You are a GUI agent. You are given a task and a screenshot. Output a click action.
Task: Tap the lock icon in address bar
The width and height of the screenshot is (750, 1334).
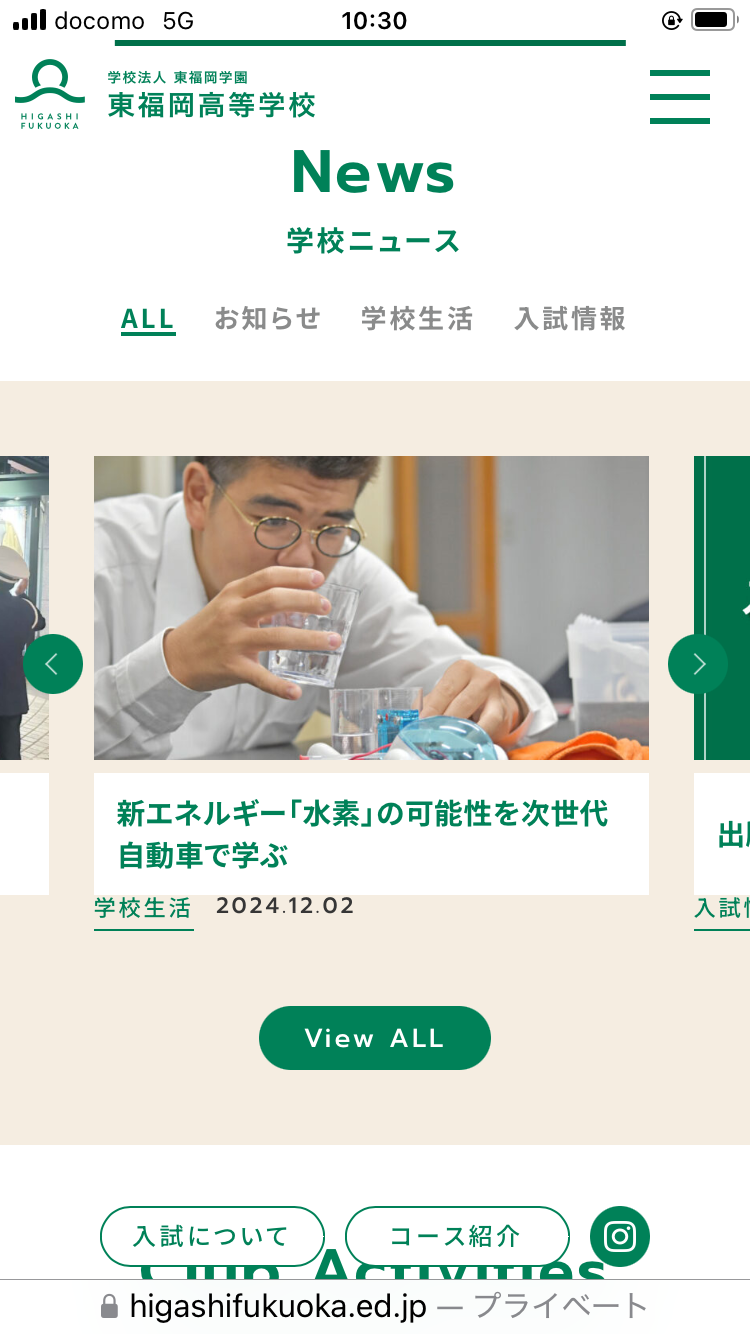point(110,1306)
